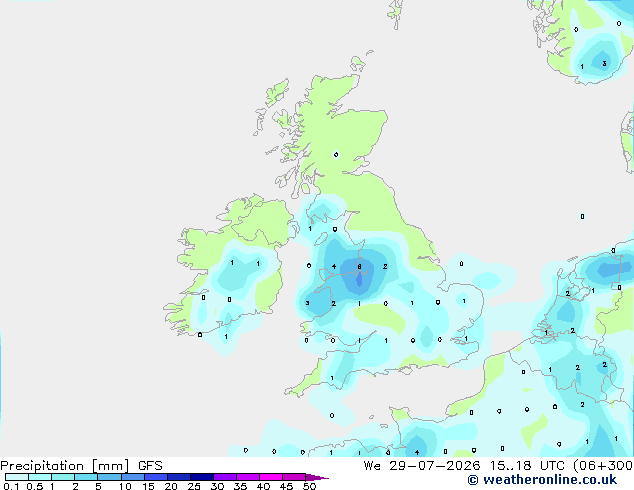Image resolution: width=634 pixels, height=490 pixels.
Task: Pick the legend swatch between 15 and 20
Action: click(x=156, y=477)
